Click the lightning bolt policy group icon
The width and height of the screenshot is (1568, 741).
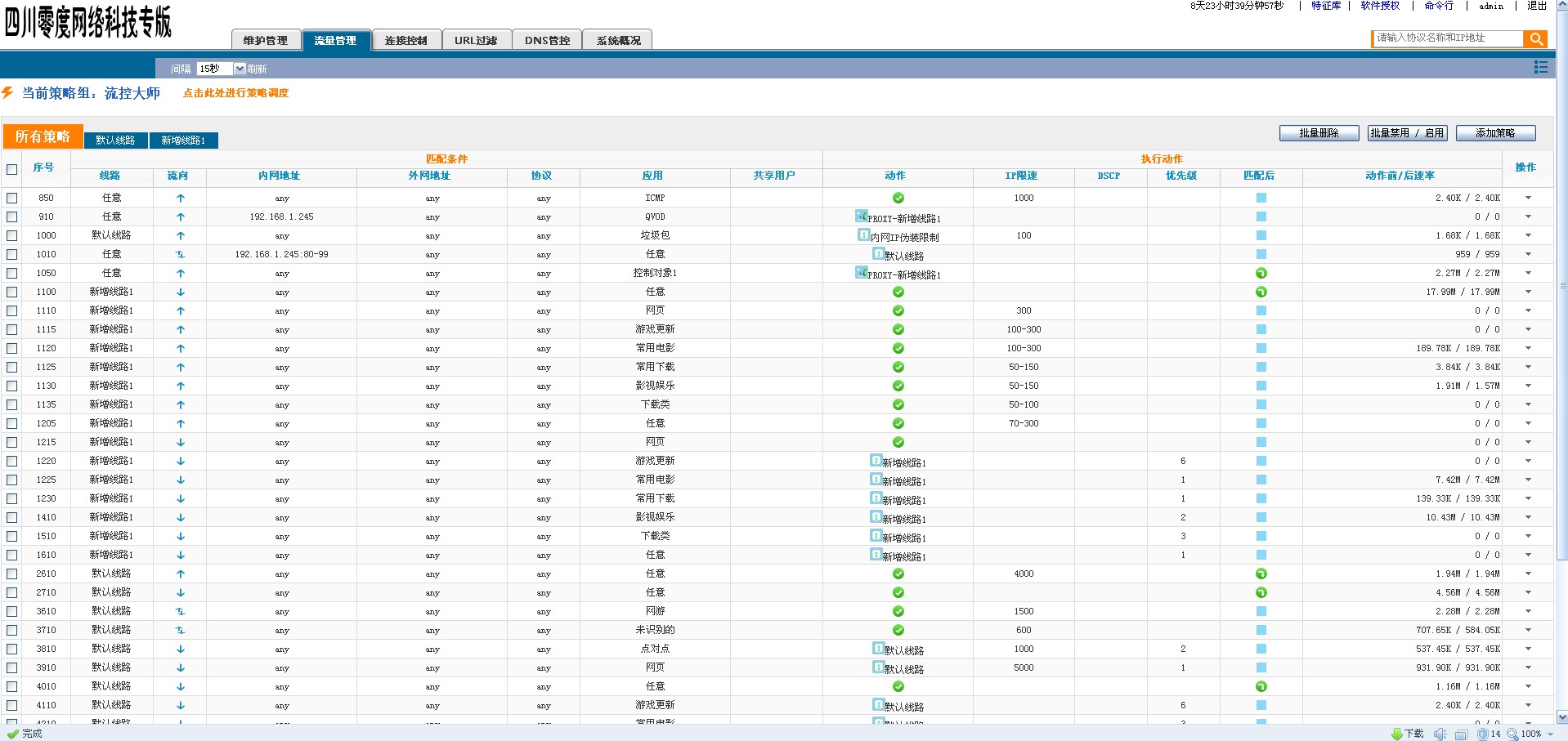tap(7, 92)
